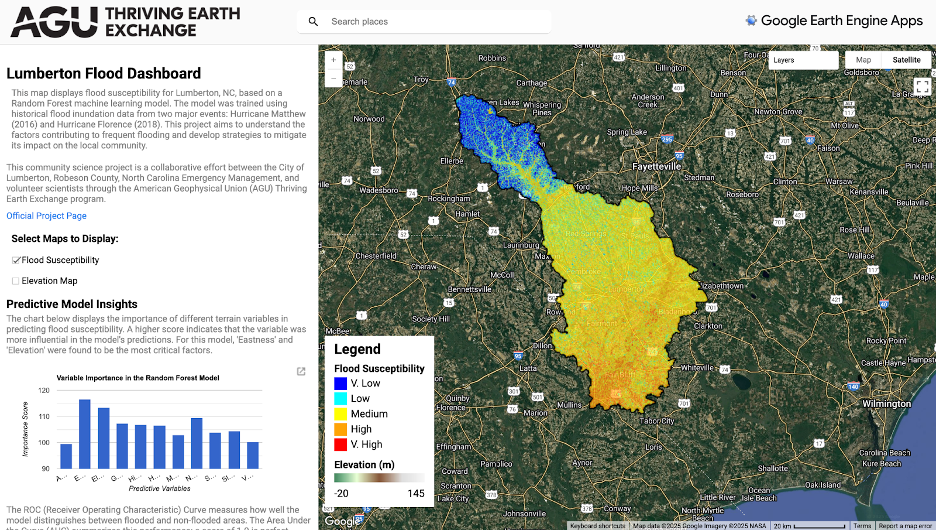This screenshot has height=530, width=936.
Task: Click the AGU Thriving Earth Exchange logo
Action: coord(125,21)
